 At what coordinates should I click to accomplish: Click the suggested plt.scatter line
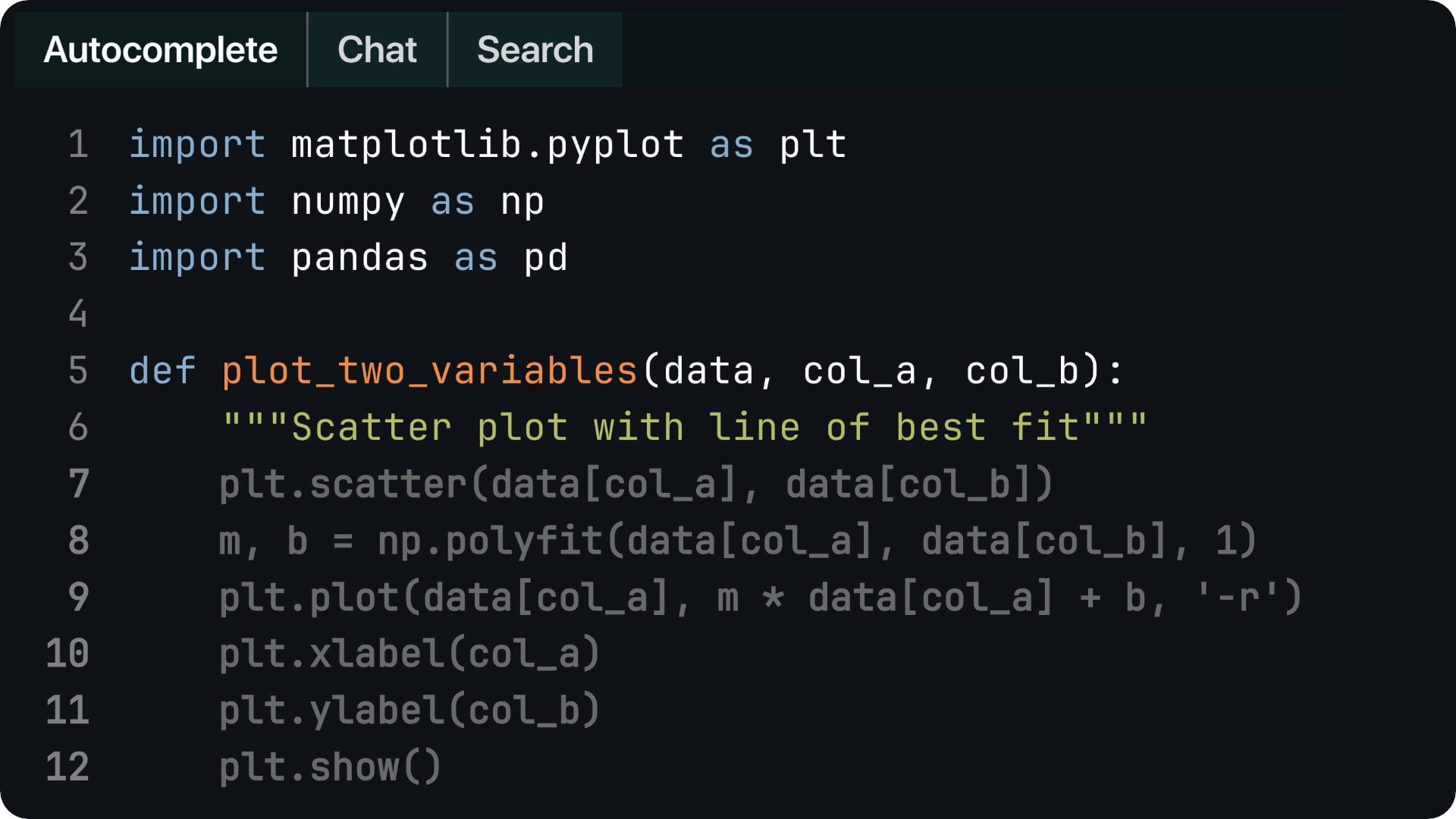[x=635, y=484]
